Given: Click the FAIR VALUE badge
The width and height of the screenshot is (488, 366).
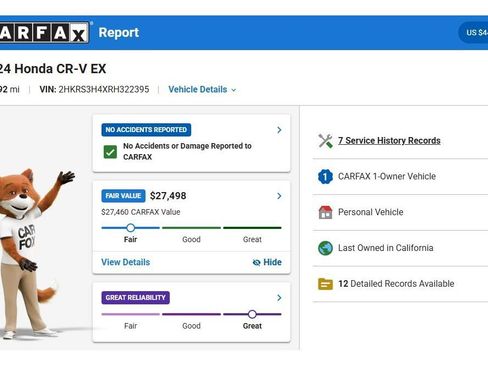Looking at the screenshot, I should (123, 196).
